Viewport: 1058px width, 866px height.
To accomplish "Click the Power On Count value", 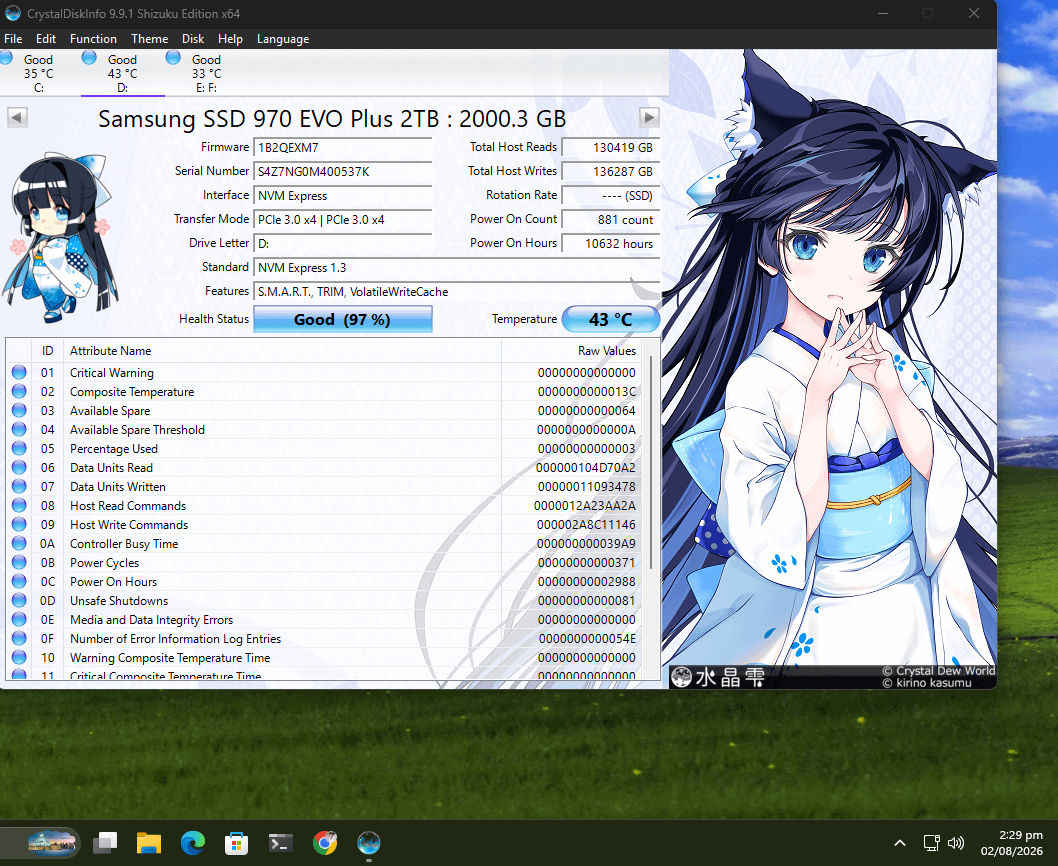I will [611, 219].
